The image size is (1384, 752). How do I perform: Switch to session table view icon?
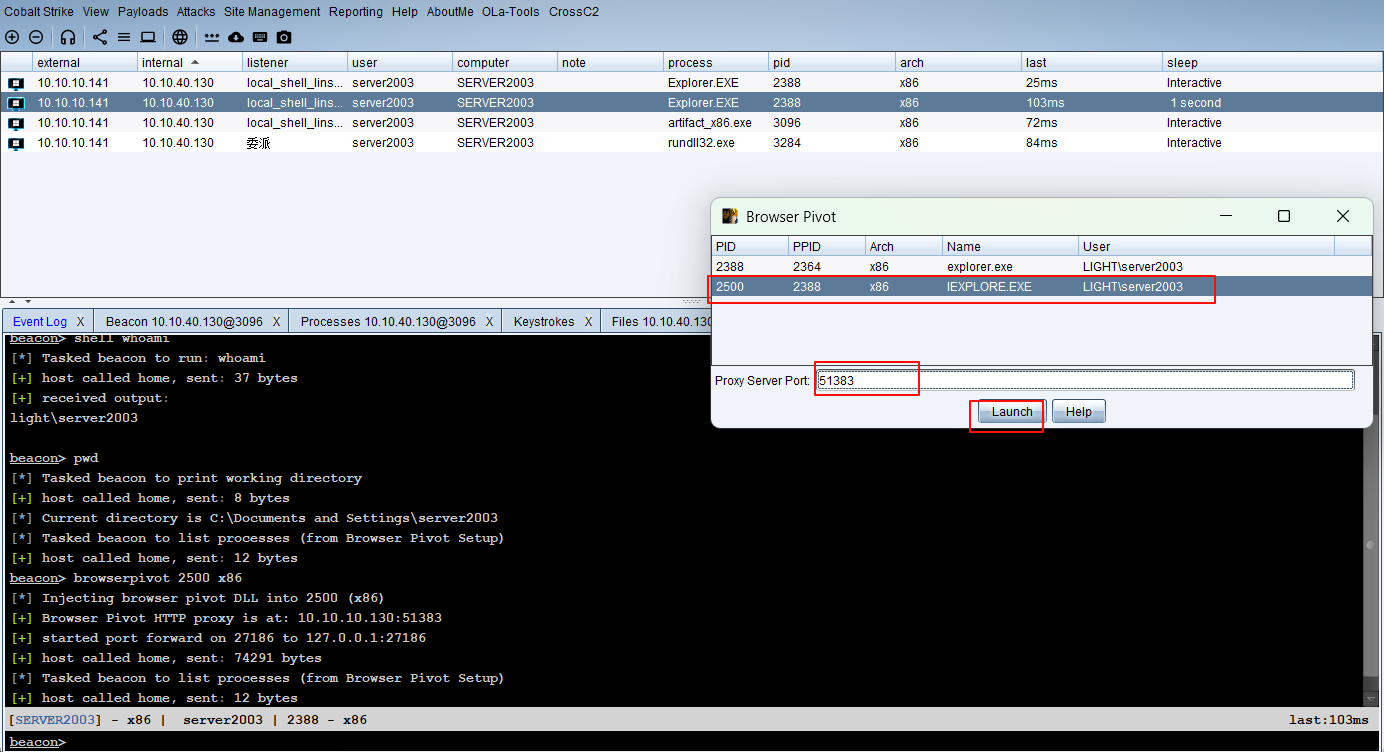pyautogui.click(x=124, y=37)
